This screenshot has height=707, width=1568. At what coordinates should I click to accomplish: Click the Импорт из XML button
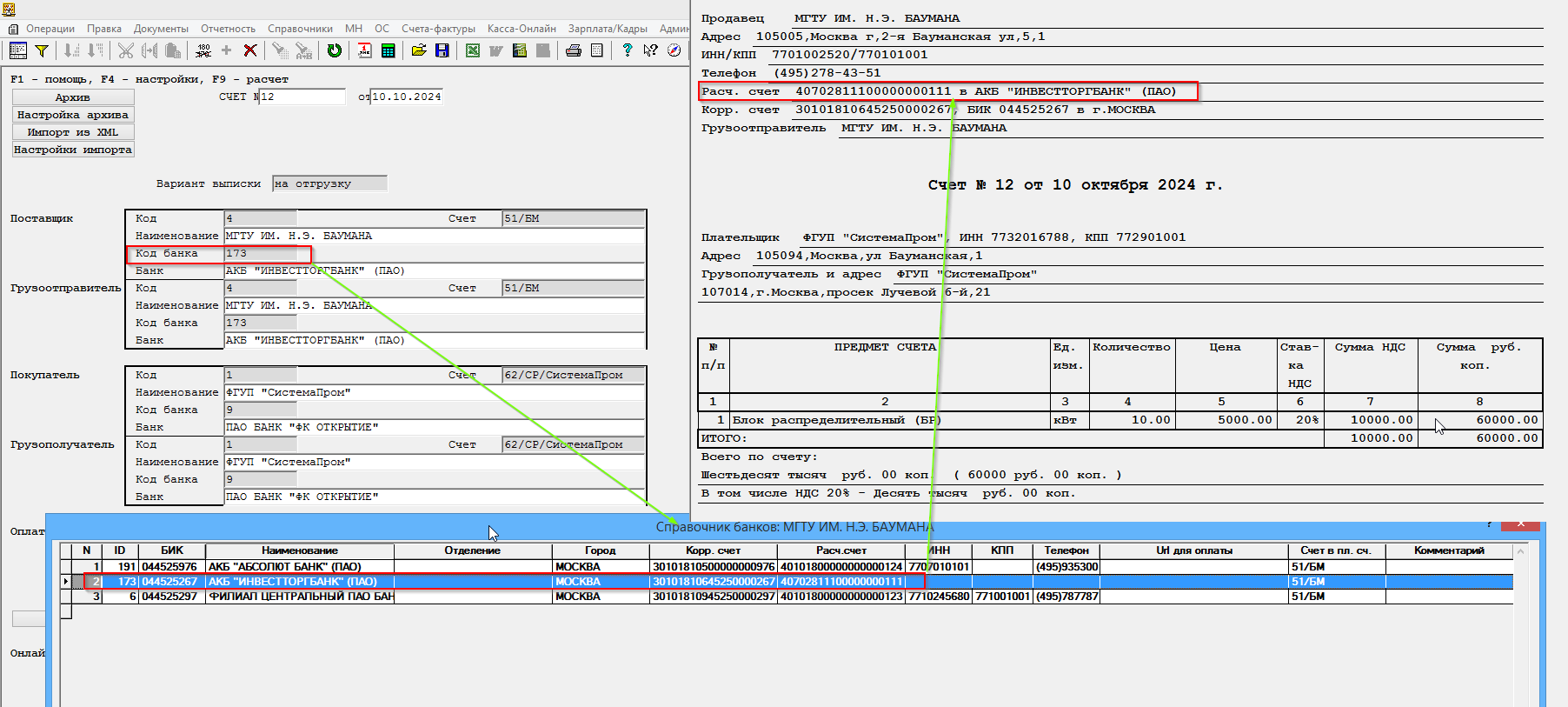coord(73,132)
